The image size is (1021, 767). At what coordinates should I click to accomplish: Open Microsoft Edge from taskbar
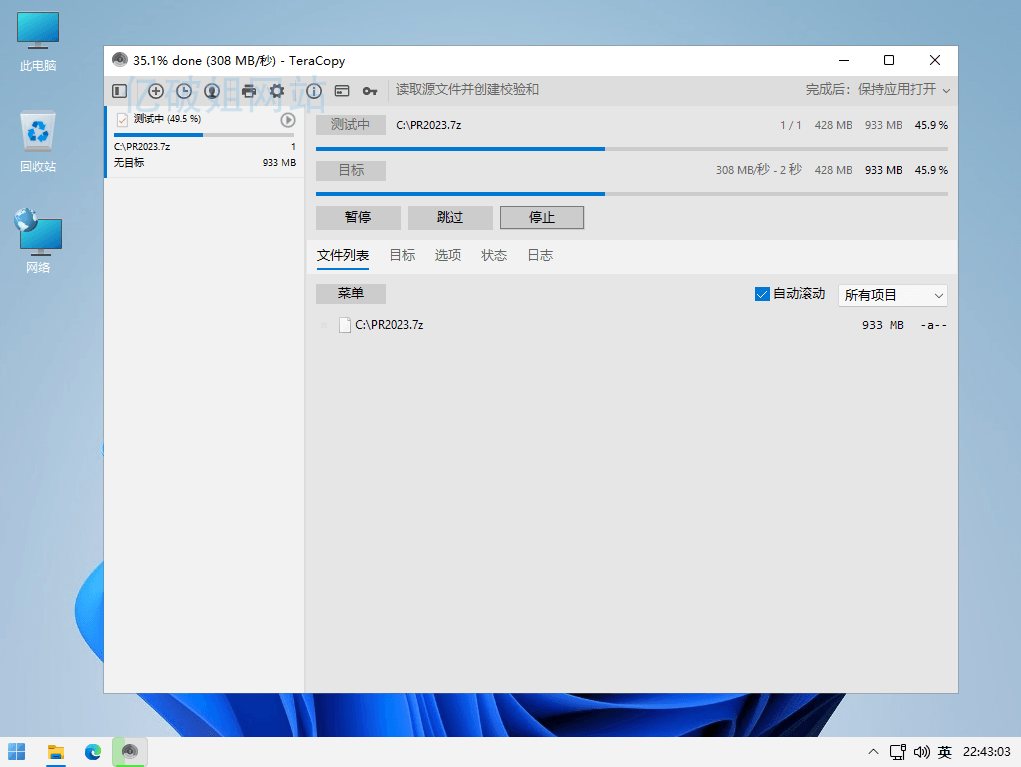93,752
